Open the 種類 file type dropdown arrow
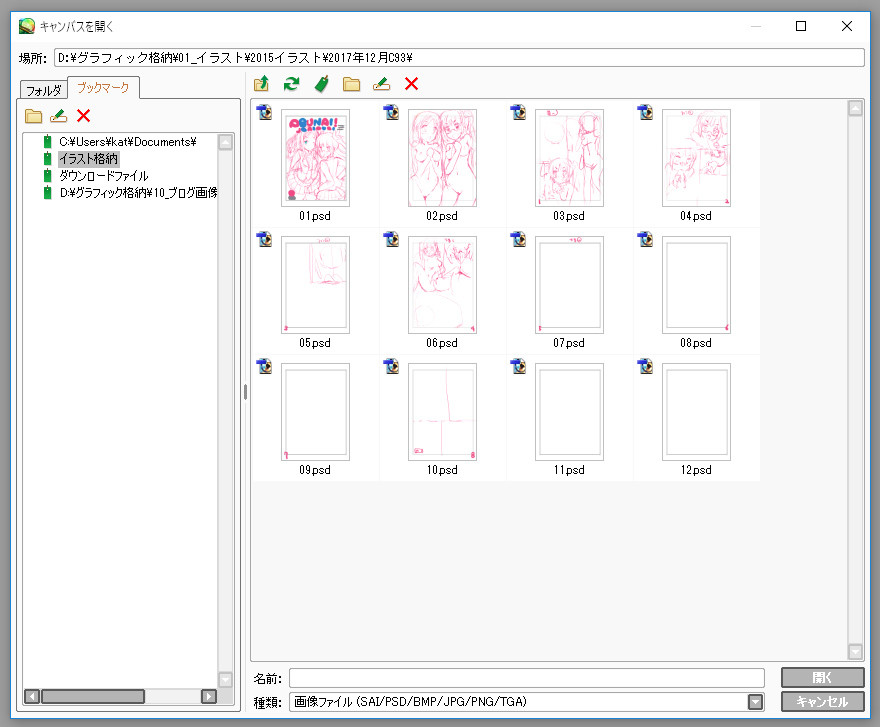The image size is (880, 727). tap(755, 702)
